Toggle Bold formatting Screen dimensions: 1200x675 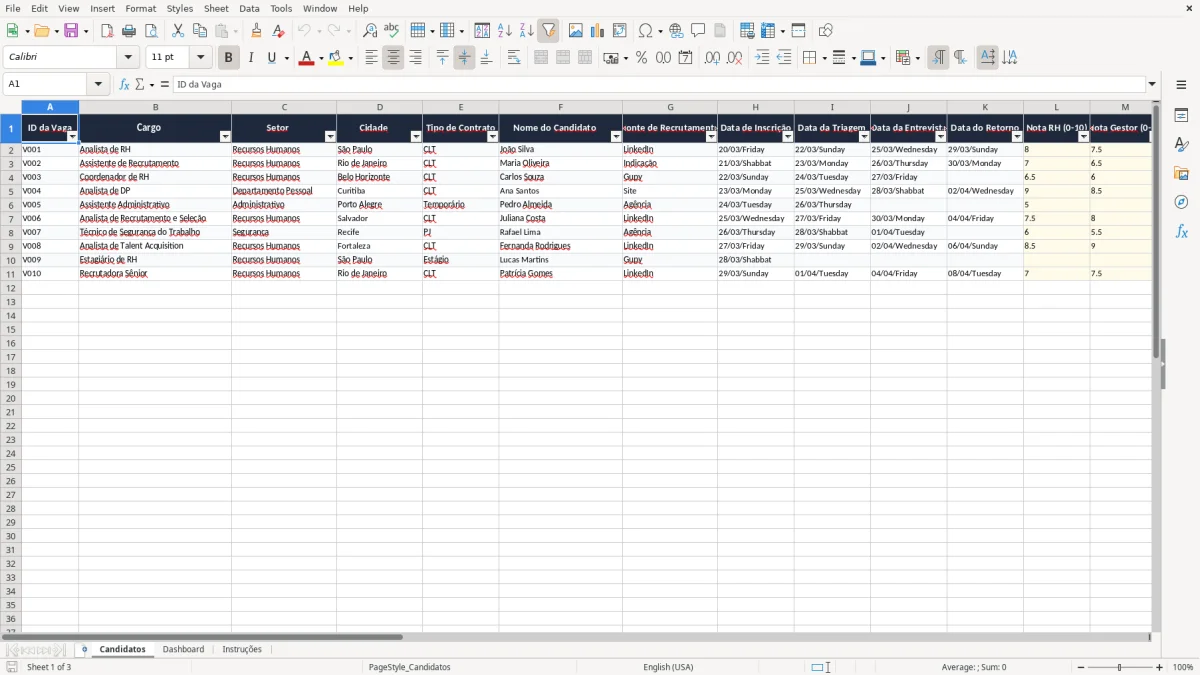(x=228, y=58)
